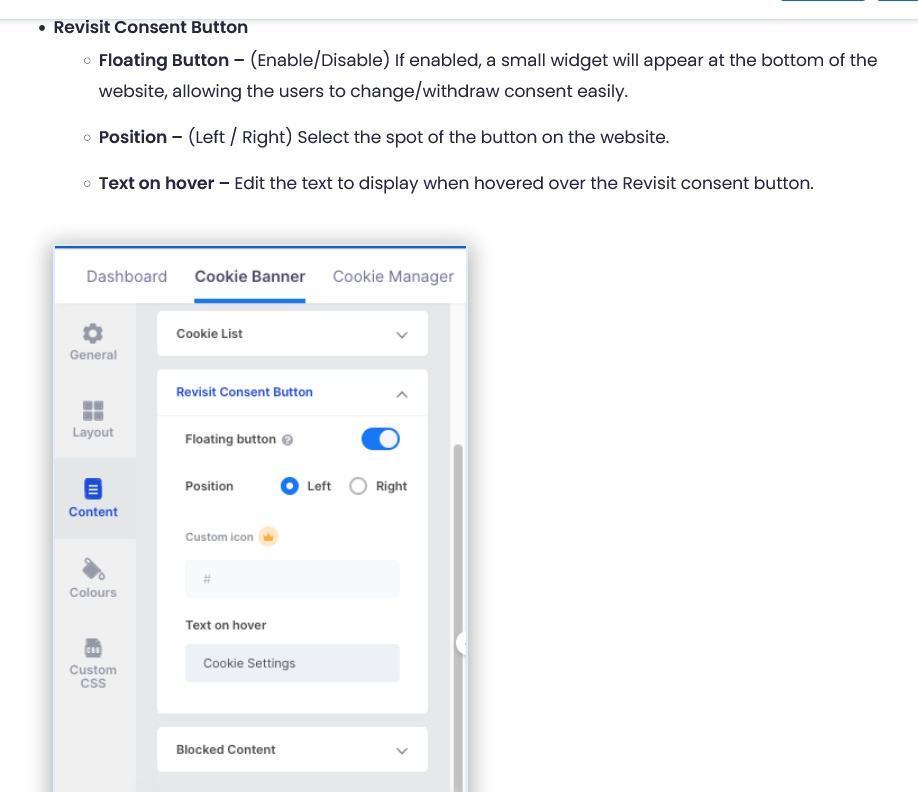Click the Cookie Banner tab label
The width and height of the screenshot is (918, 792).
tap(250, 276)
